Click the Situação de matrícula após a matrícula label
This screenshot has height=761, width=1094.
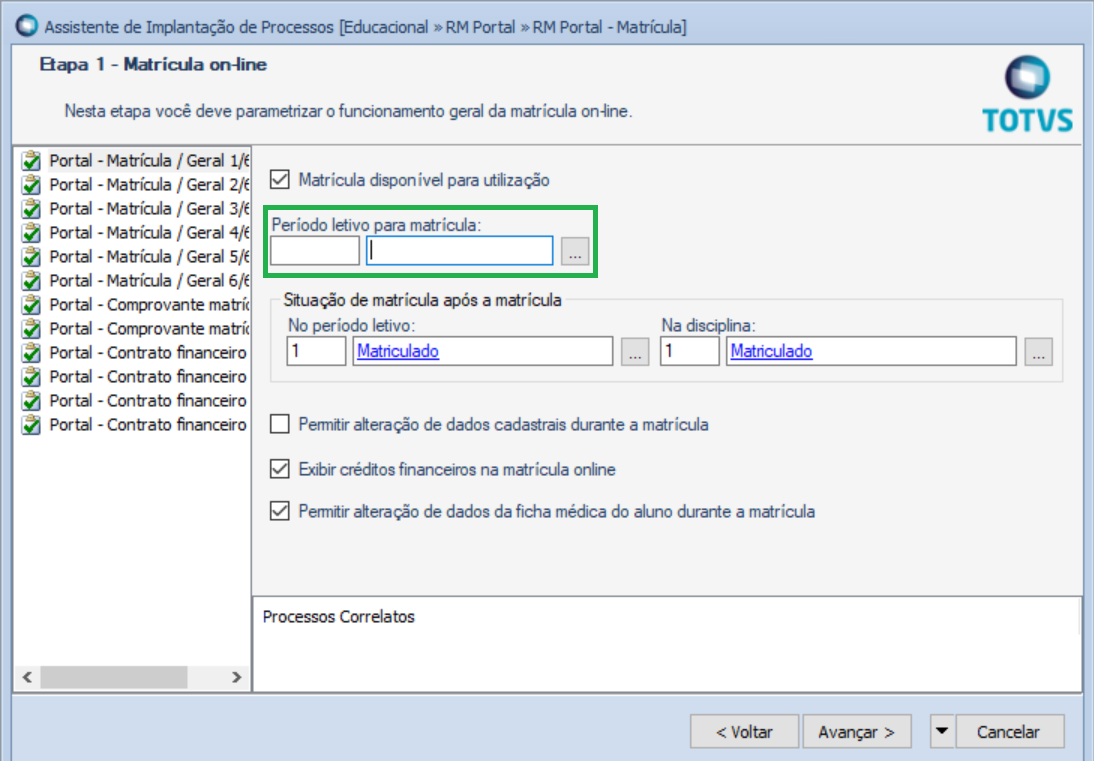pos(422,300)
